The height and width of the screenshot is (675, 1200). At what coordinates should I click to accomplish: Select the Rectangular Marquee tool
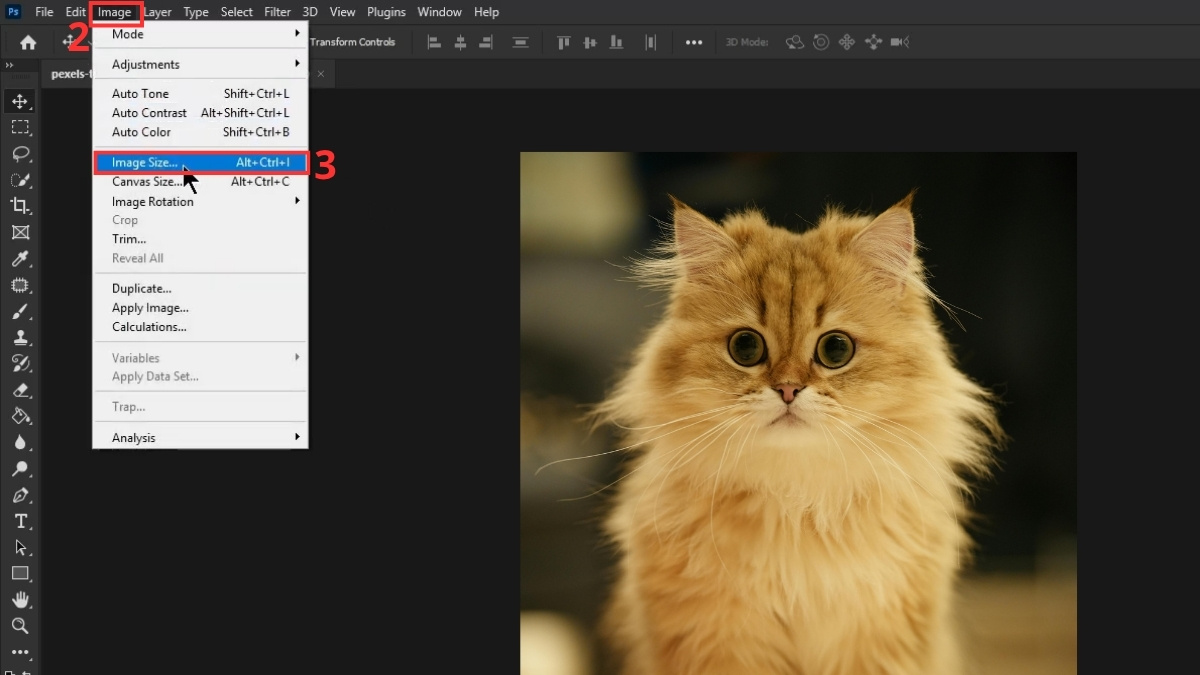coord(20,128)
